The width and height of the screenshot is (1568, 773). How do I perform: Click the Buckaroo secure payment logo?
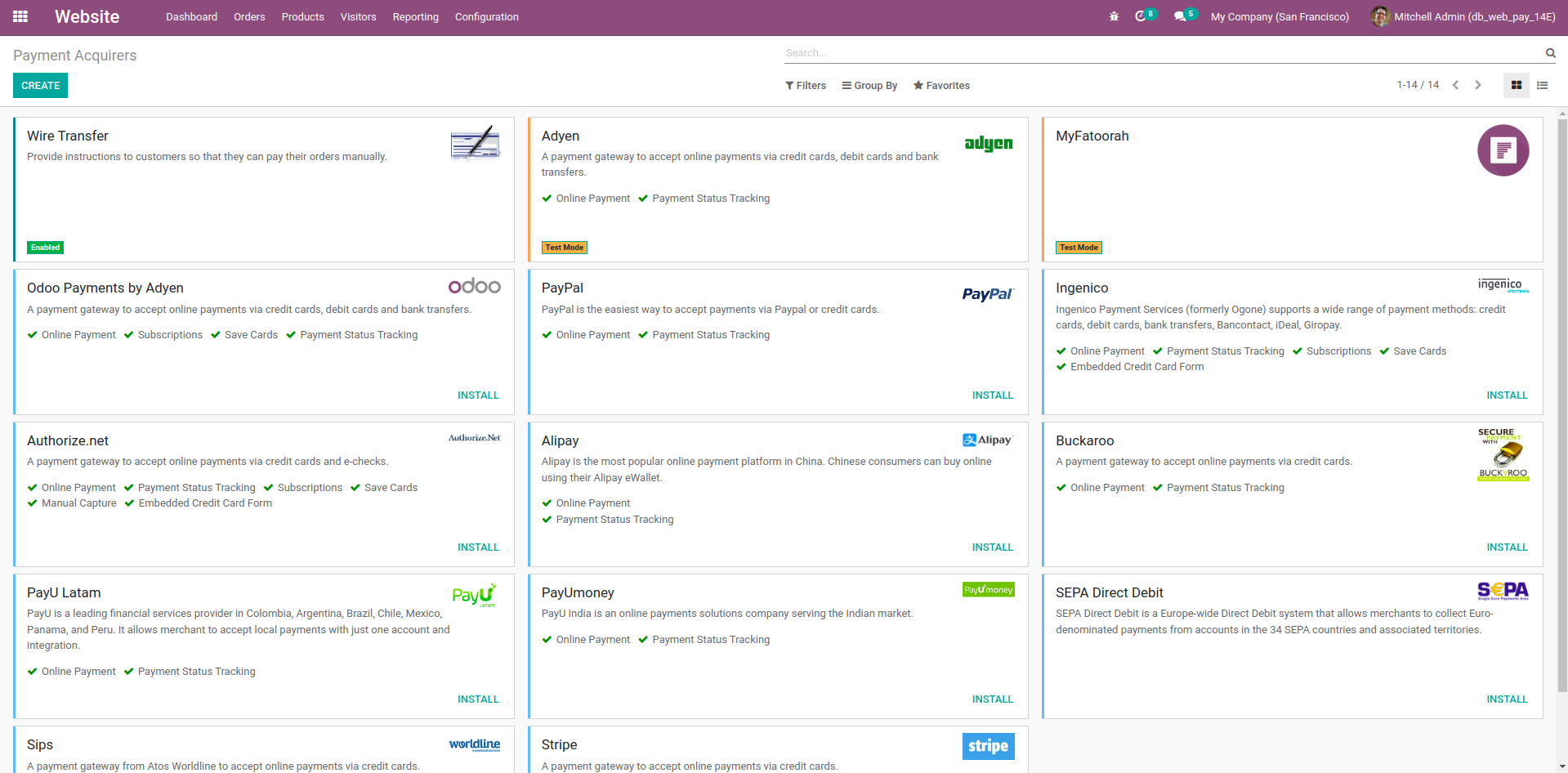click(x=1503, y=454)
